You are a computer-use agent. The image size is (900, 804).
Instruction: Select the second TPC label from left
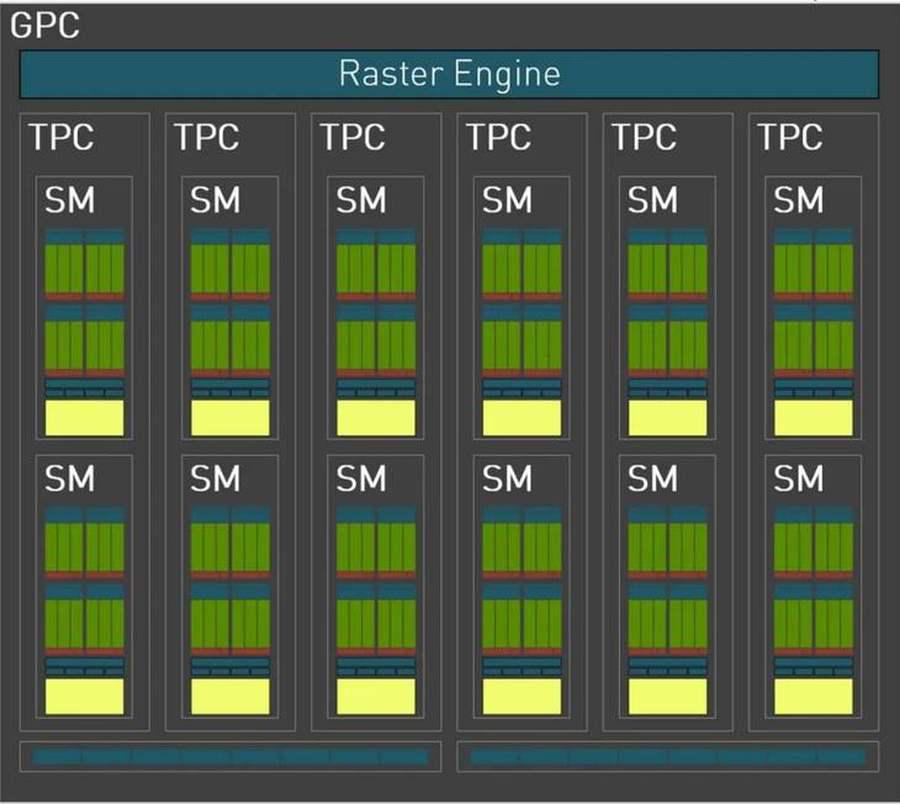point(206,137)
